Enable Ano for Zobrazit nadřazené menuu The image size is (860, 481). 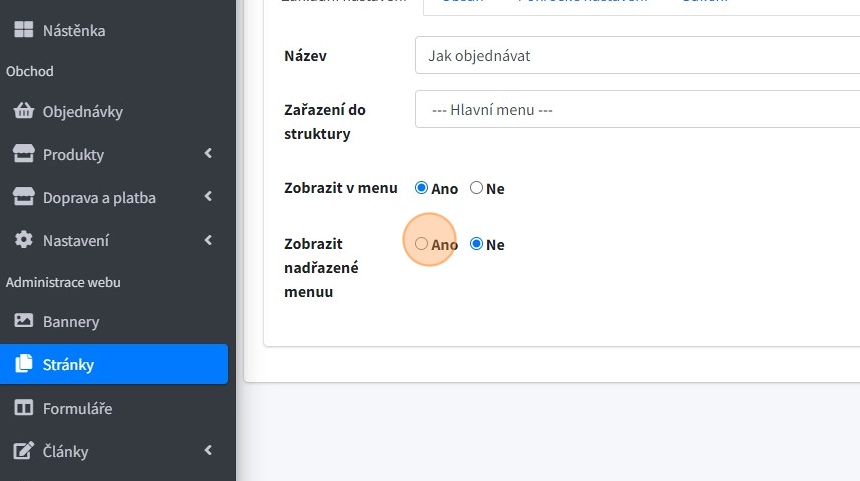(x=421, y=244)
